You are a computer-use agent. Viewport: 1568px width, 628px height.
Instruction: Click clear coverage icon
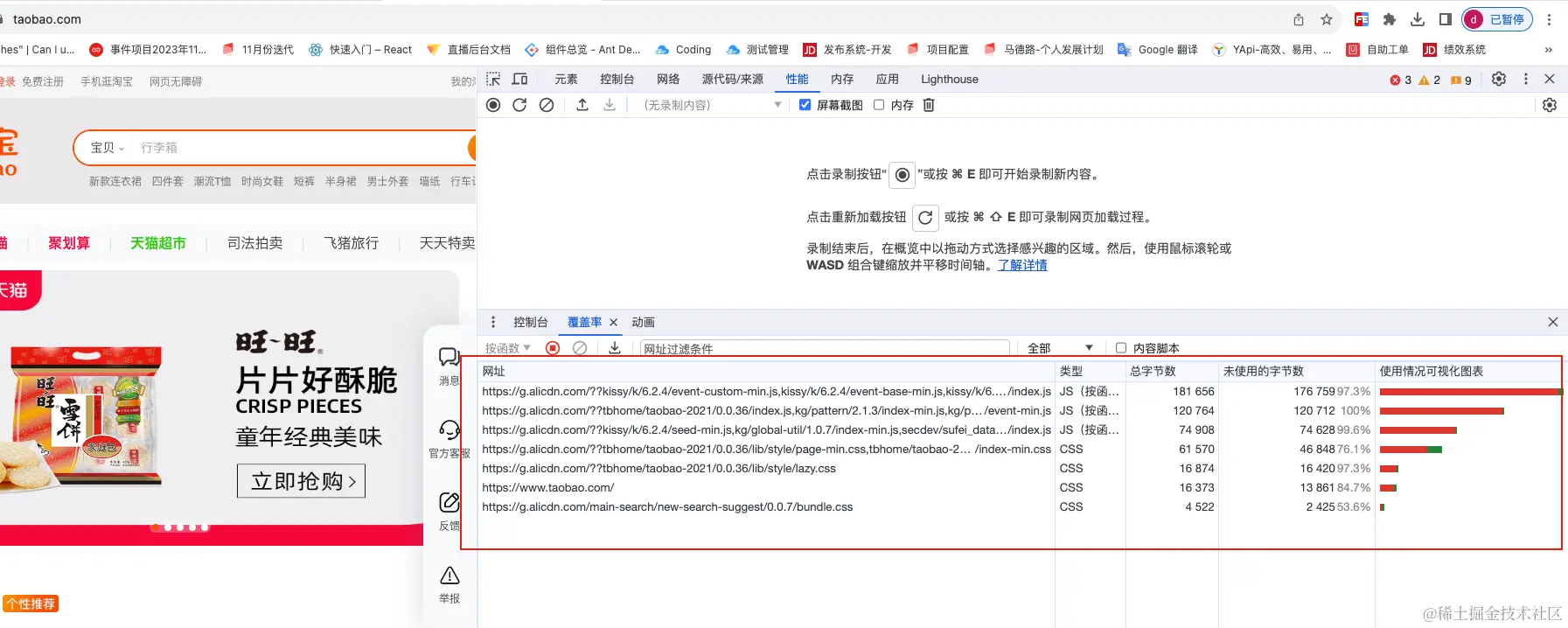click(580, 348)
